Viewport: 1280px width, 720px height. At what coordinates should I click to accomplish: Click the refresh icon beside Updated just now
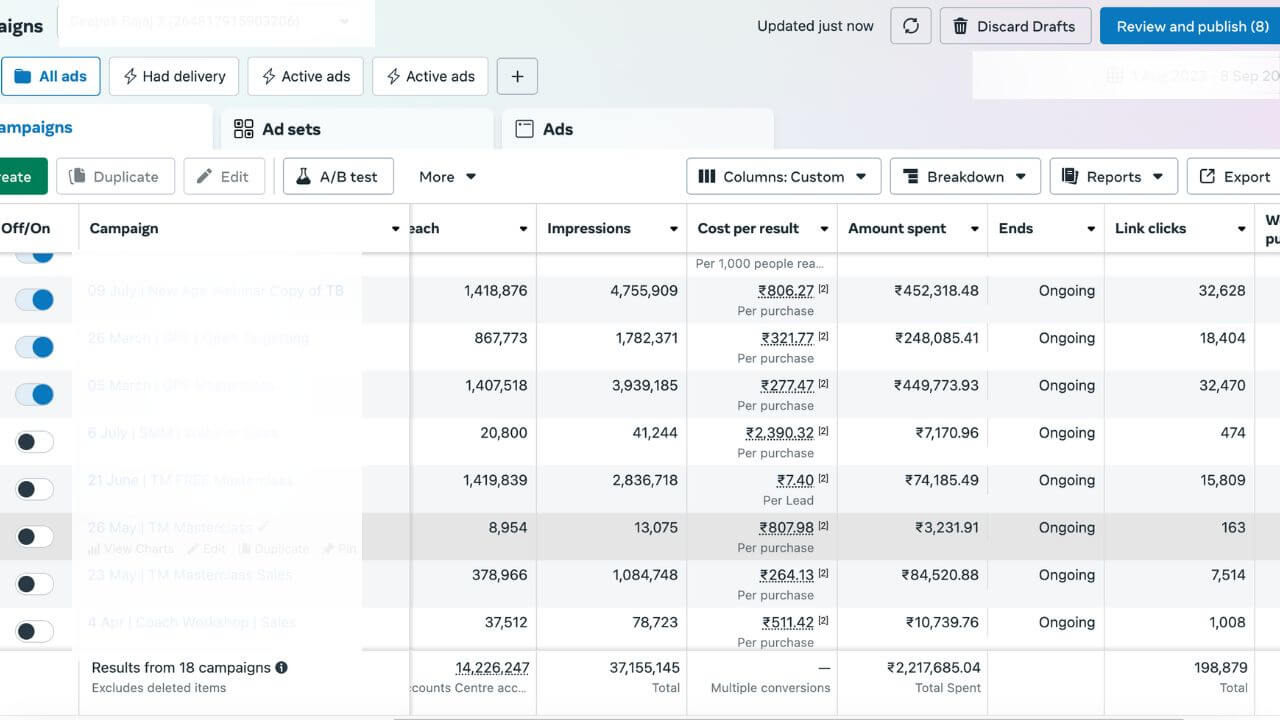point(910,26)
